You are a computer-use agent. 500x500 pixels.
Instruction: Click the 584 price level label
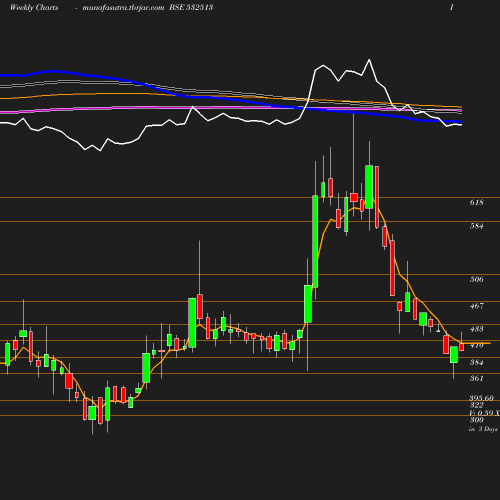476,226
